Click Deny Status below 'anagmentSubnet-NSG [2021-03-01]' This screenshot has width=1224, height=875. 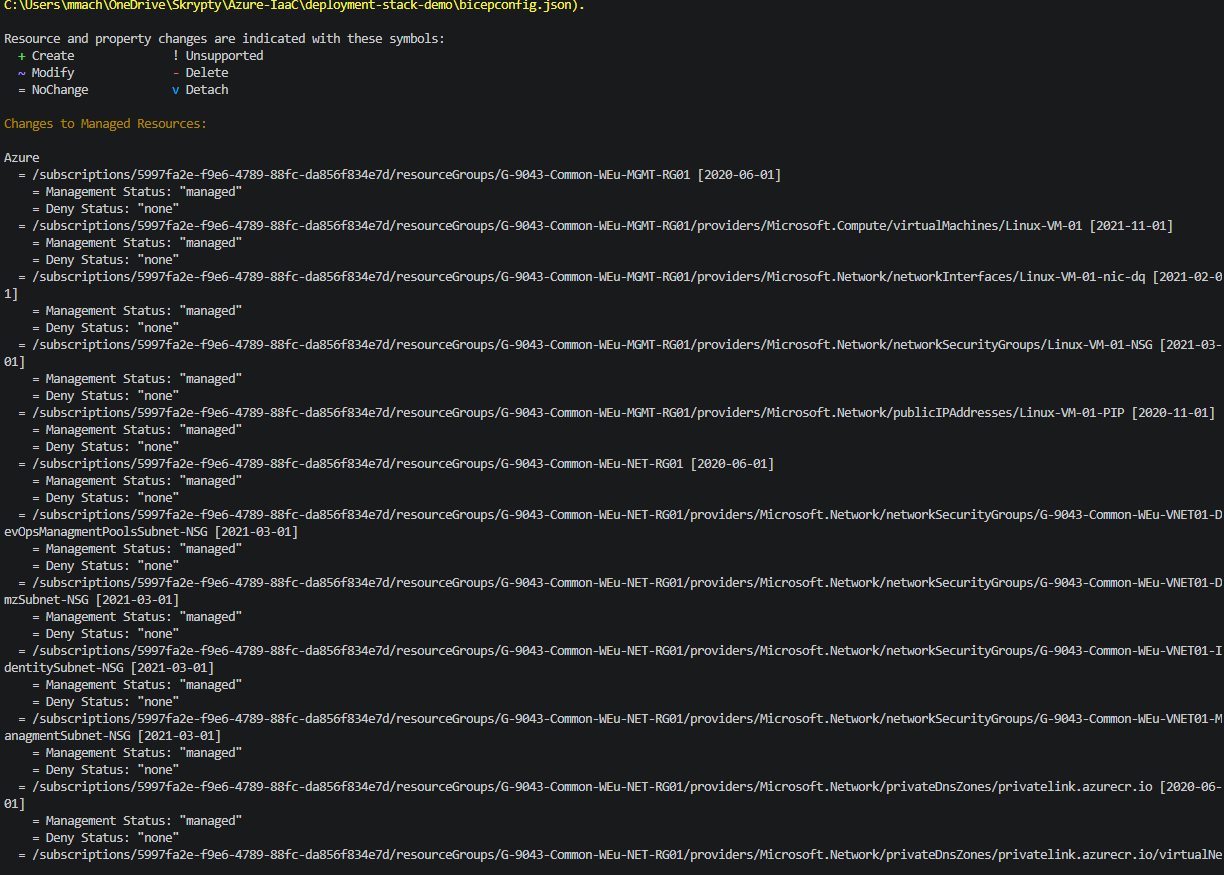pos(105,770)
